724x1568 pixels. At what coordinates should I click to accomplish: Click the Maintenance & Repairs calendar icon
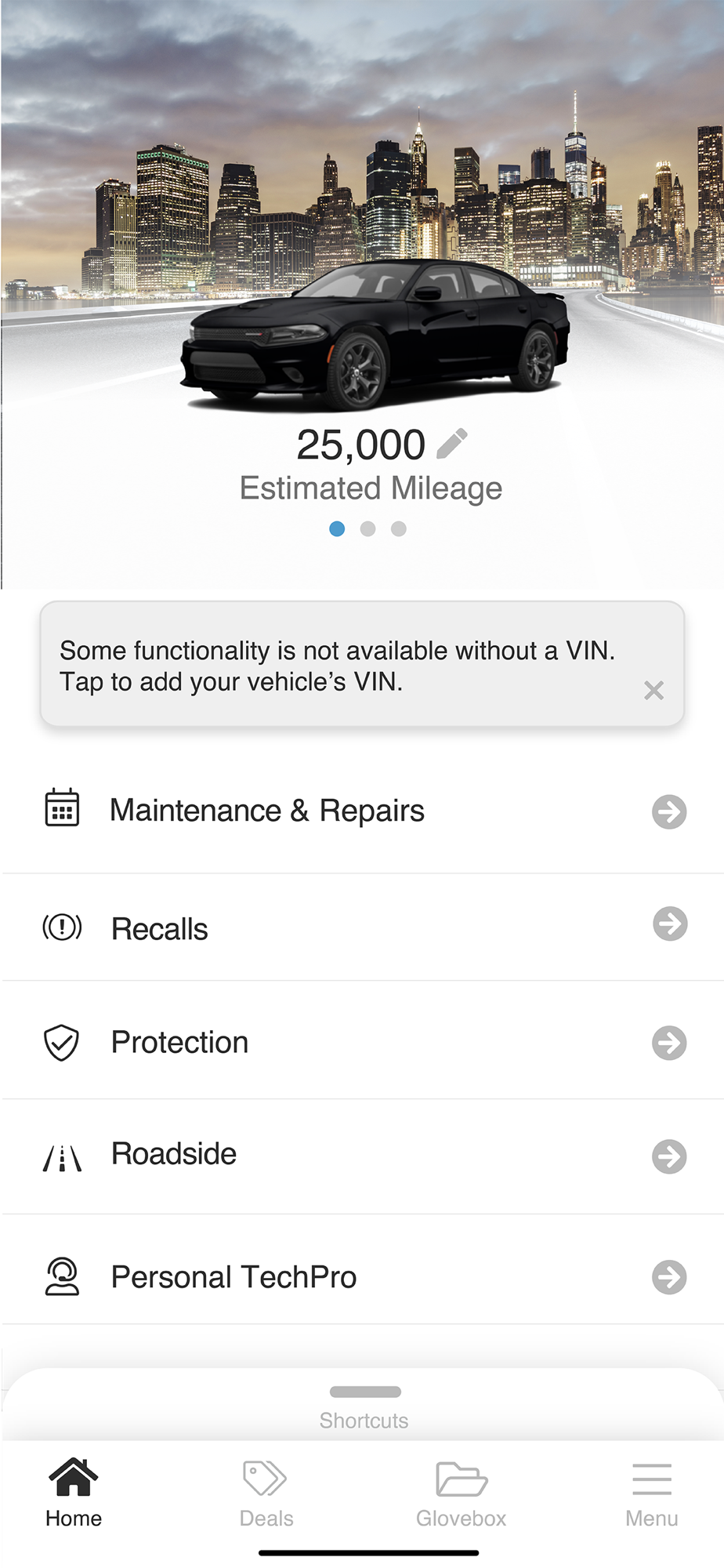[62, 808]
